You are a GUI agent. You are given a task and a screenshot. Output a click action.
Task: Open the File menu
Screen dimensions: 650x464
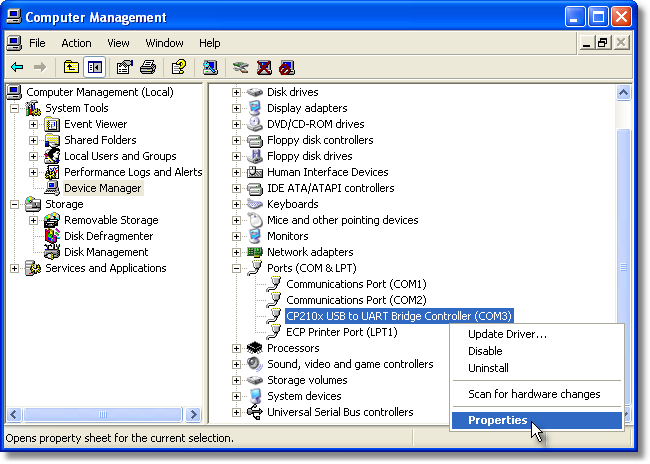click(x=37, y=43)
